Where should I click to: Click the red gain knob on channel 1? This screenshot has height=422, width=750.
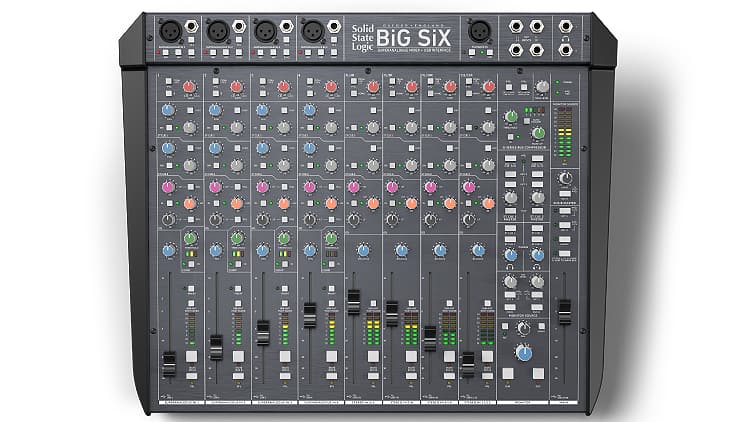click(189, 87)
